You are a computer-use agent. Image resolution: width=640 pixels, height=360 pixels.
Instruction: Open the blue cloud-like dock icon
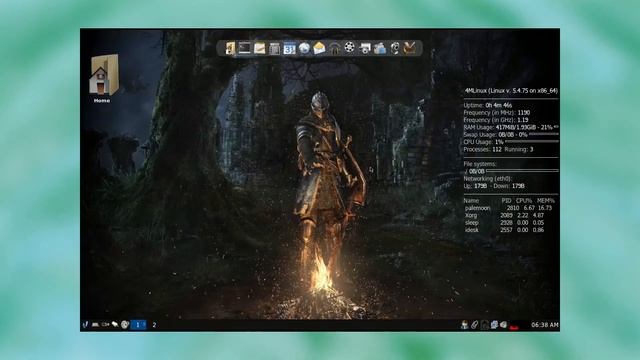click(x=380, y=48)
